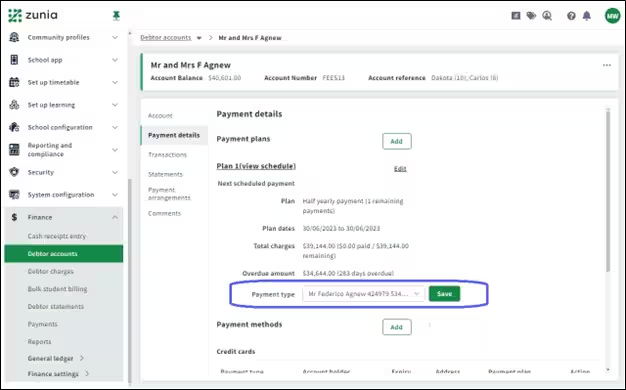Click the Mr and Mrs F Agnew heading
626x390 pixels.
[x=190, y=65]
